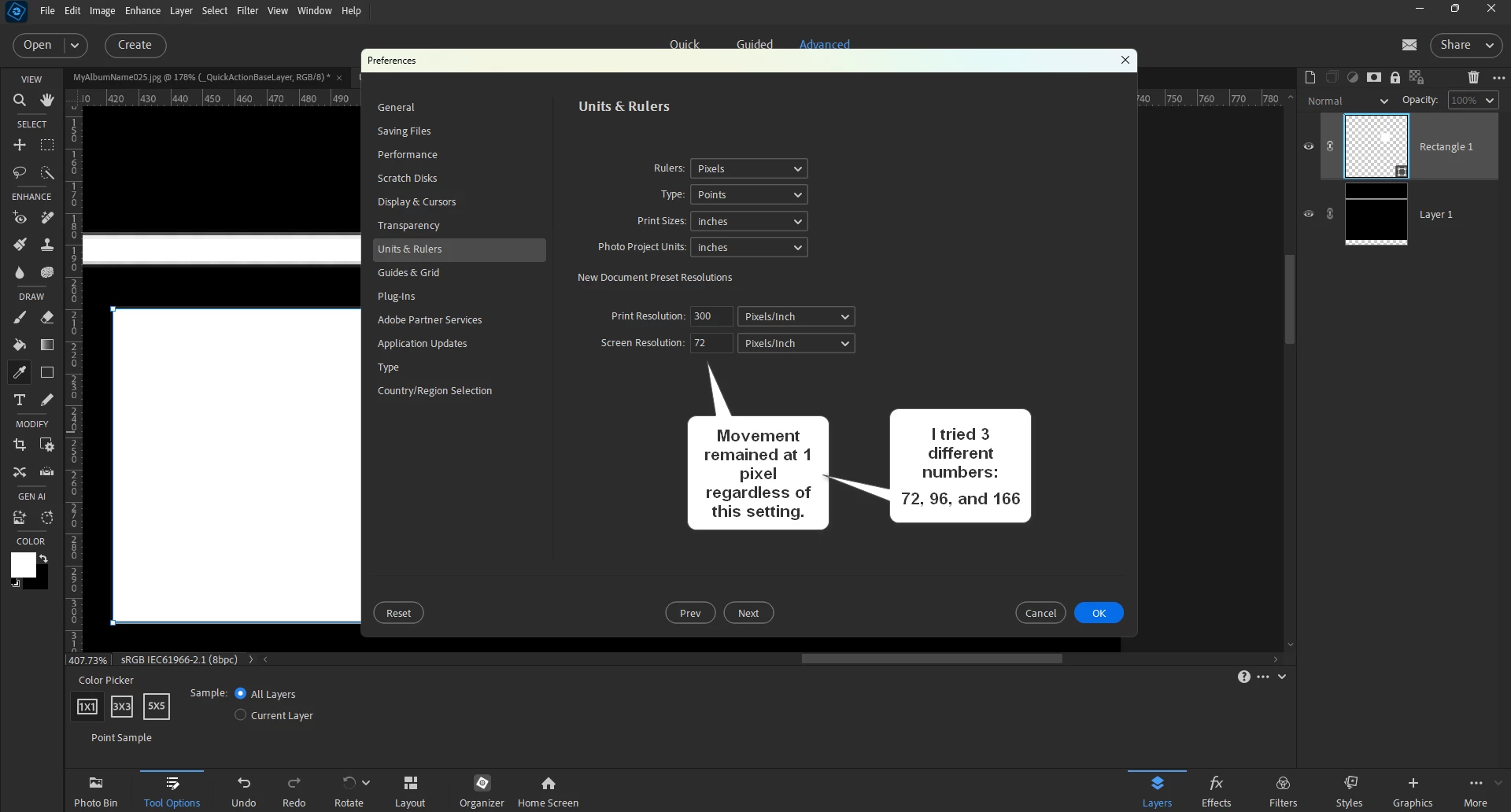
Task: Click the Reset button
Action: 398,613
